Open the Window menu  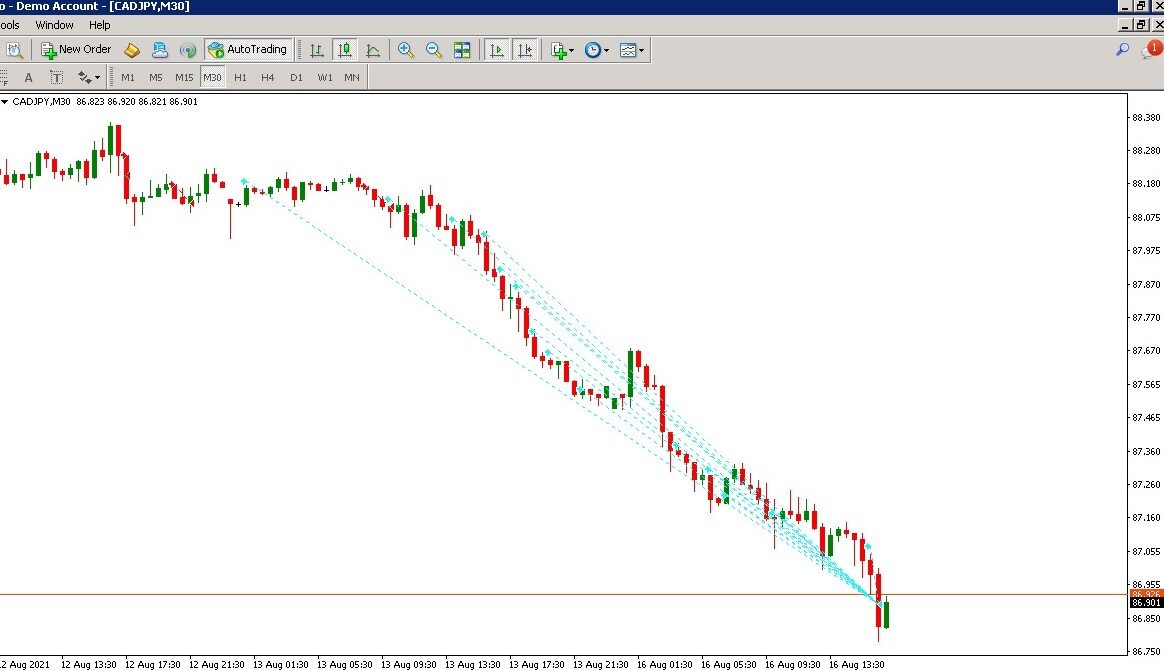pyautogui.click(x=54, y=25)
